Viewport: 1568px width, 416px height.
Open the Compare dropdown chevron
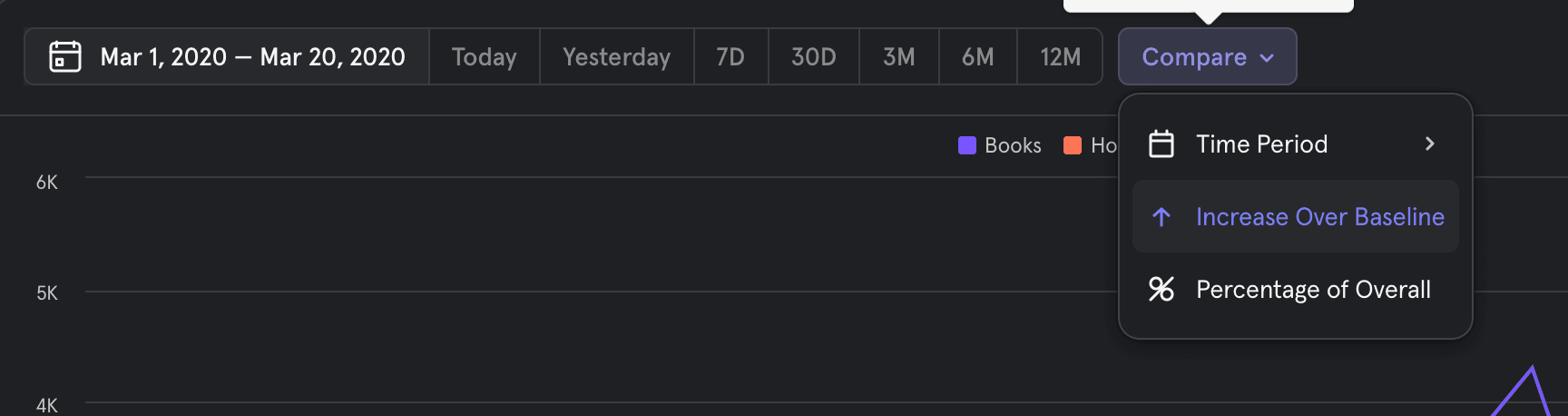pos(1268,57)
